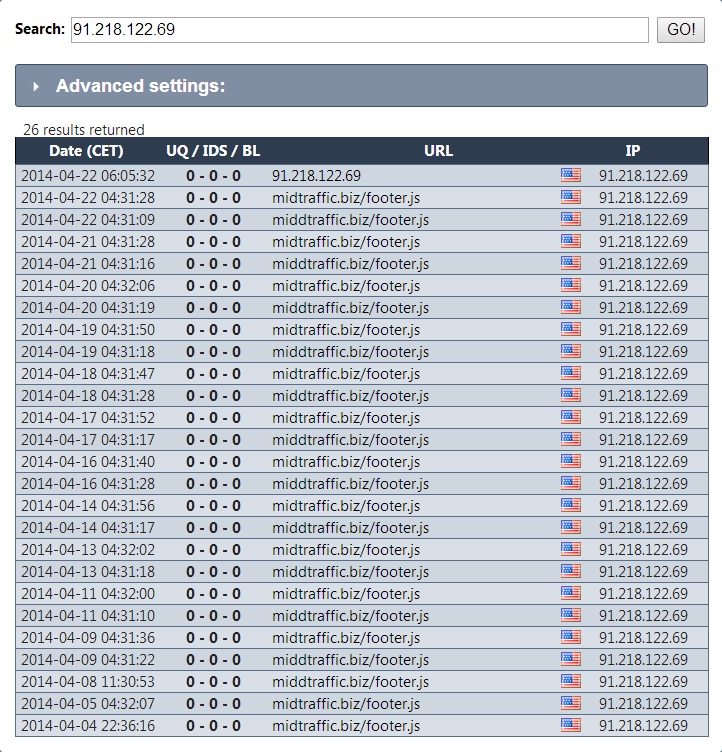Click the flag icon in the 2014-04-04 22:36:16 row

pyautogui.click(x=570, y=725)
